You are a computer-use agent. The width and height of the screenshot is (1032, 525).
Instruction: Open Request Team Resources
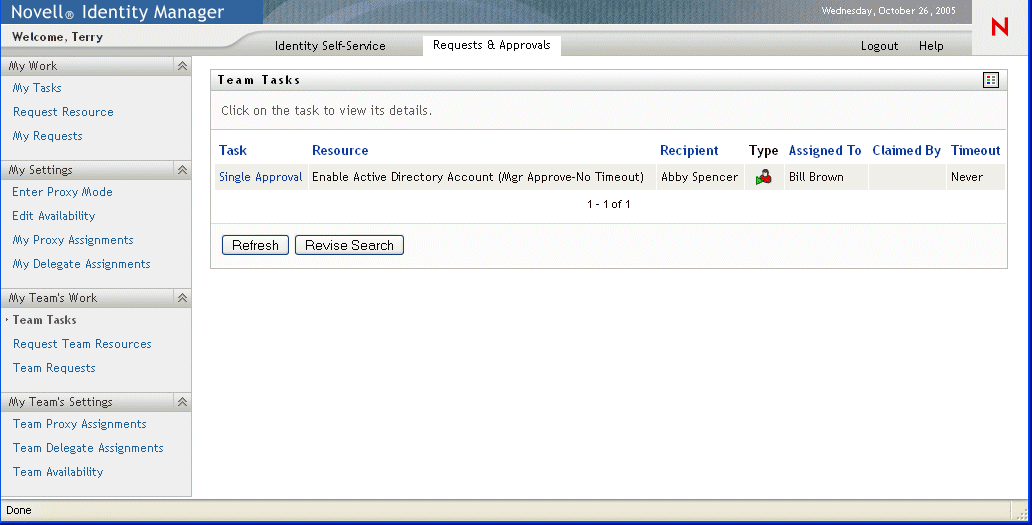point(82,344)
